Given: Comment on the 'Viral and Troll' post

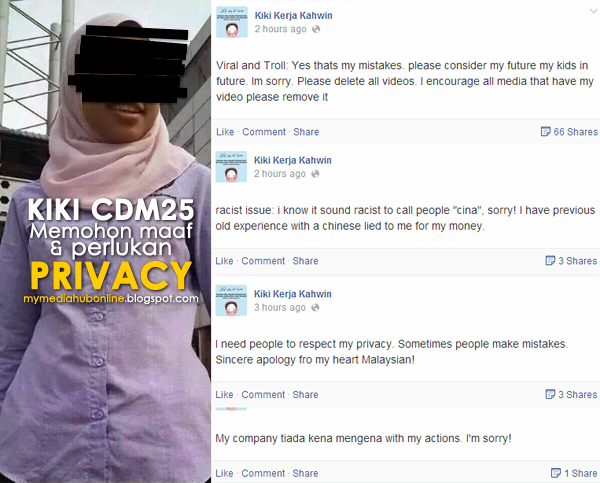Looking at the screenshot, I should tap(264, 132).
